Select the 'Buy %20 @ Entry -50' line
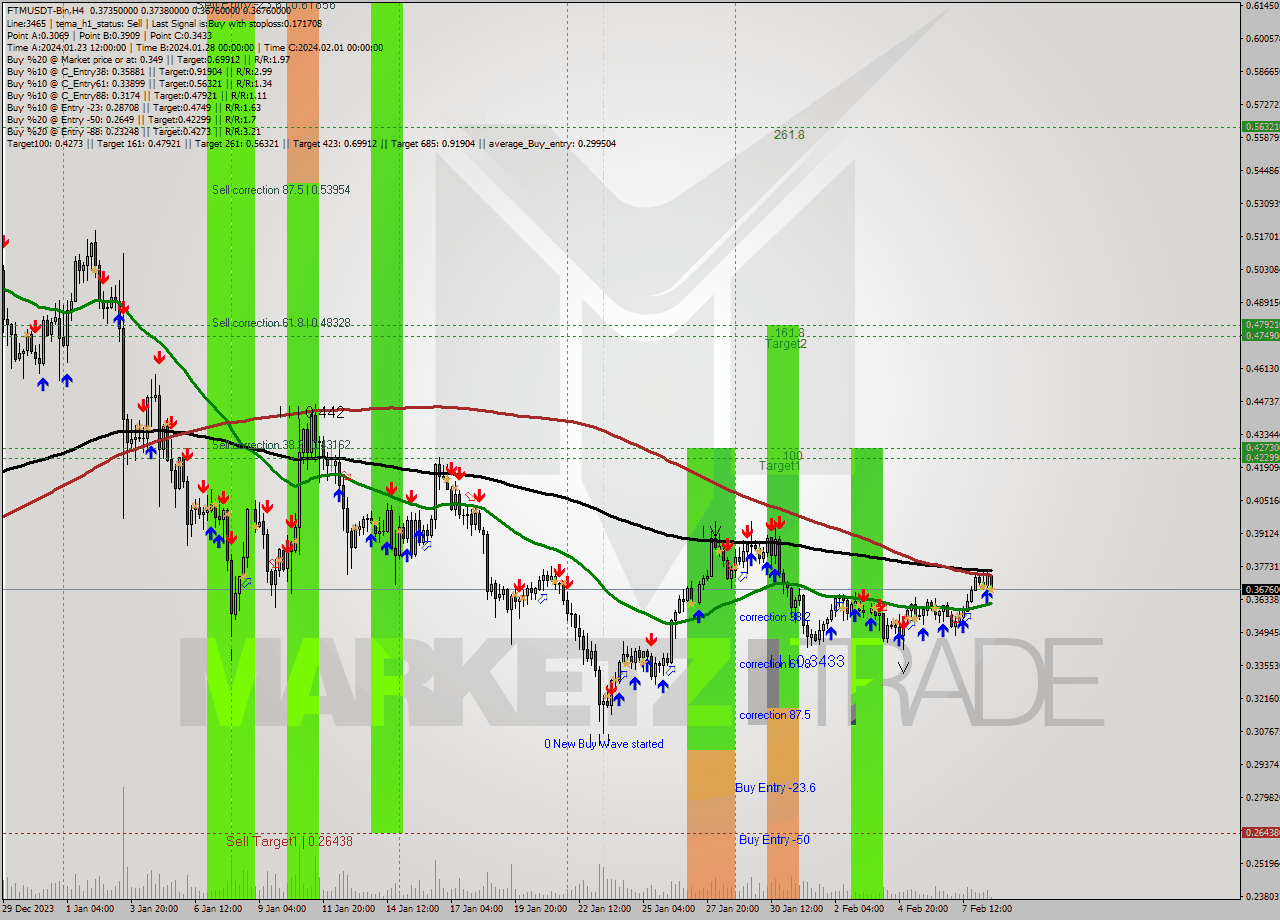Image resolution: width=1280 pixels, height=920 pixels. [x=131, y=119]
